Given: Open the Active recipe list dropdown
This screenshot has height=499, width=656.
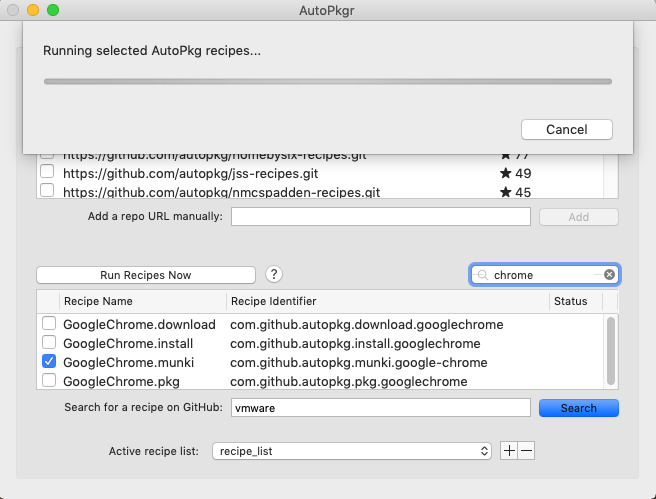Looking at the screenshot, I should point(352,451).
